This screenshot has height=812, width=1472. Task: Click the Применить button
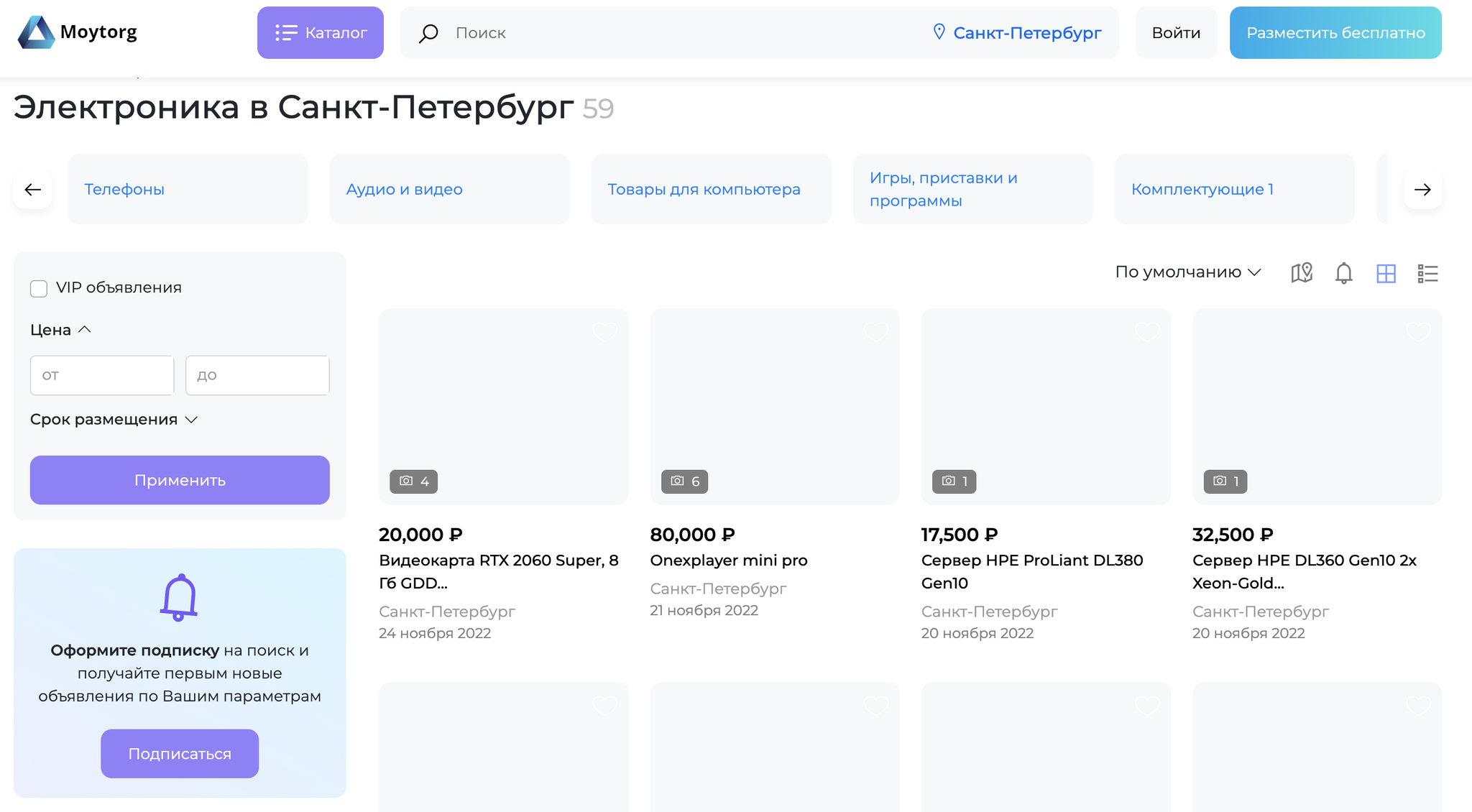coord(180,480)
